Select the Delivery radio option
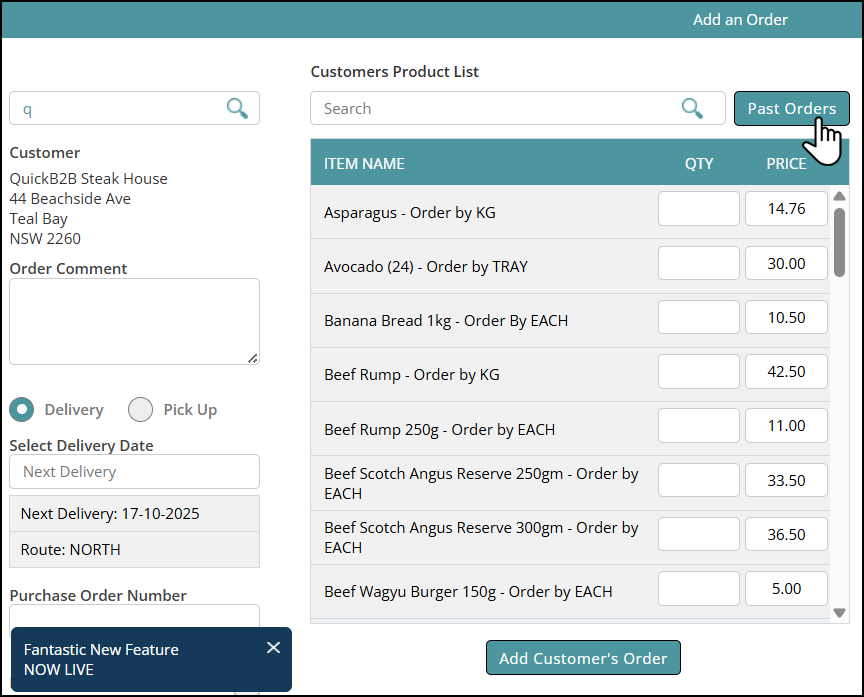The image size is (864, 697). point(22,409)
